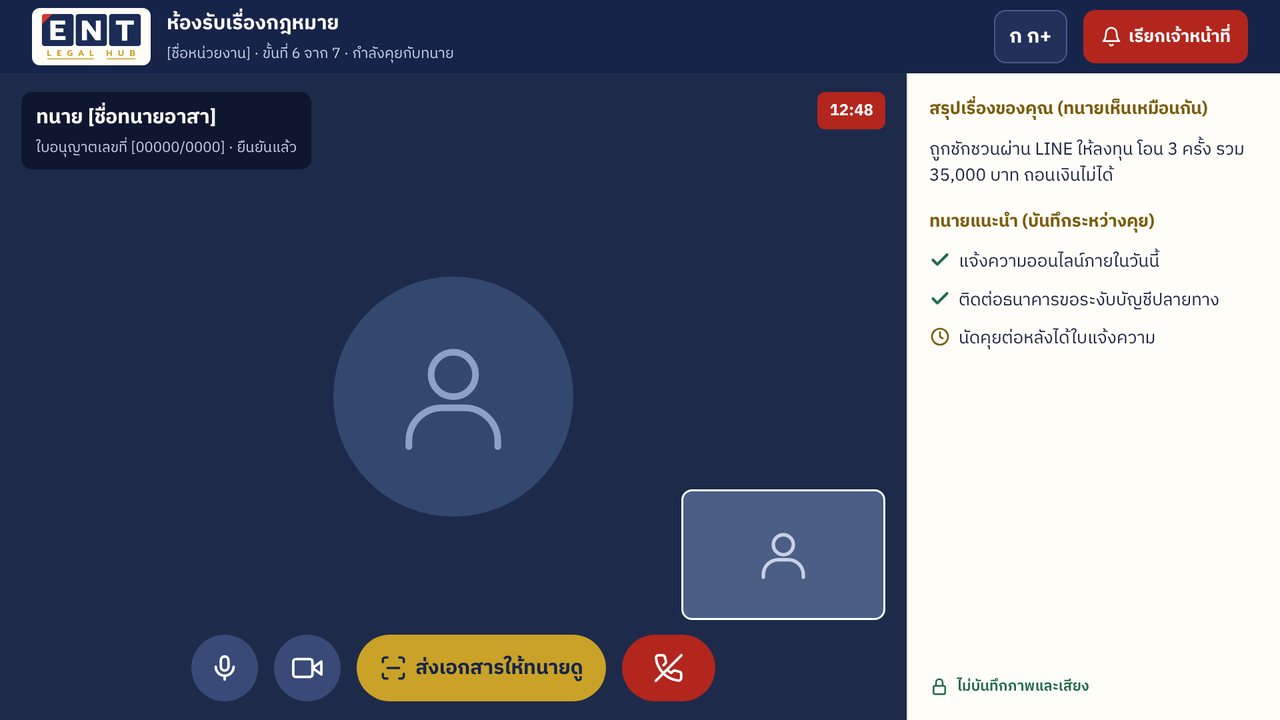Click the ทนาย [ชื่อทนายอาสา] name label
1280x720 pixels.
tap(126, 116)
